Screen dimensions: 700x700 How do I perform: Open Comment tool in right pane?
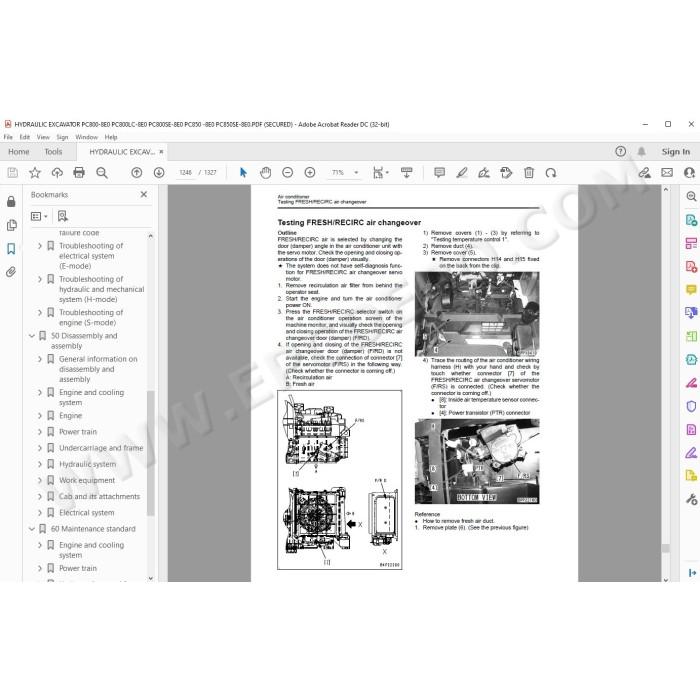[x=691, y=290]
